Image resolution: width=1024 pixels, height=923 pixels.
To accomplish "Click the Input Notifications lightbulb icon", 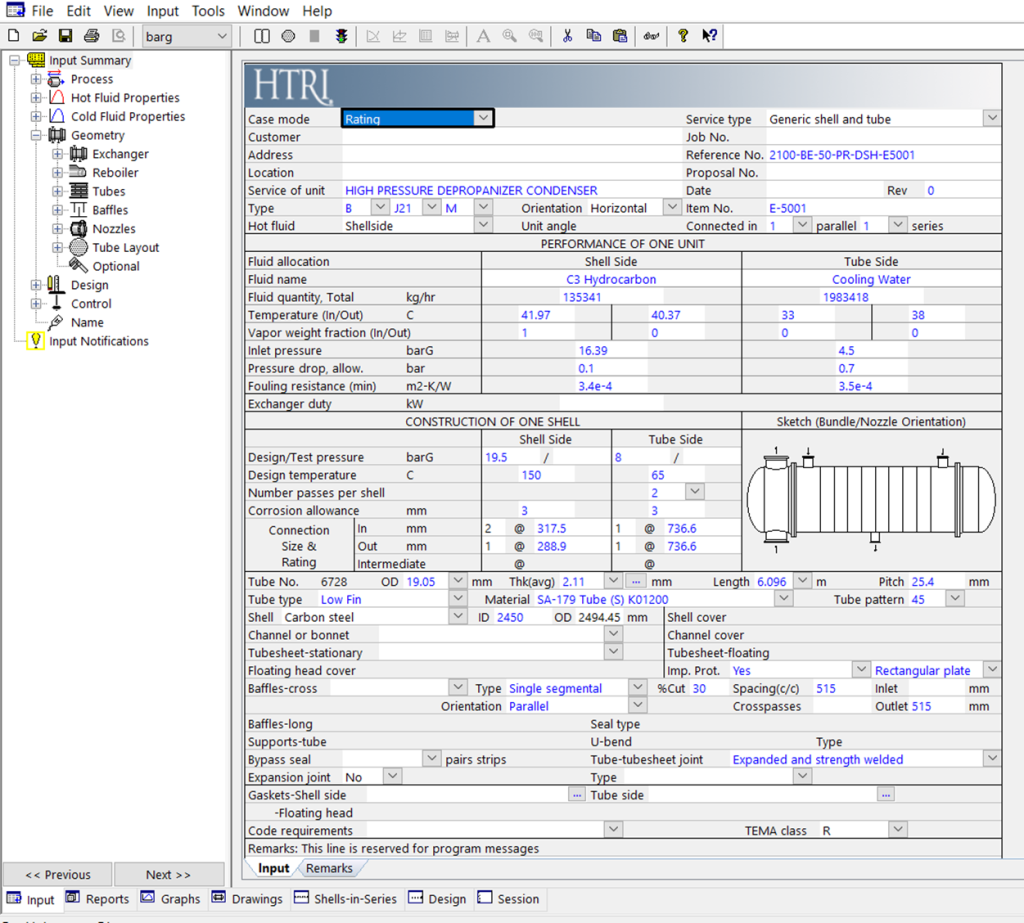I will (x=36, y=341).
